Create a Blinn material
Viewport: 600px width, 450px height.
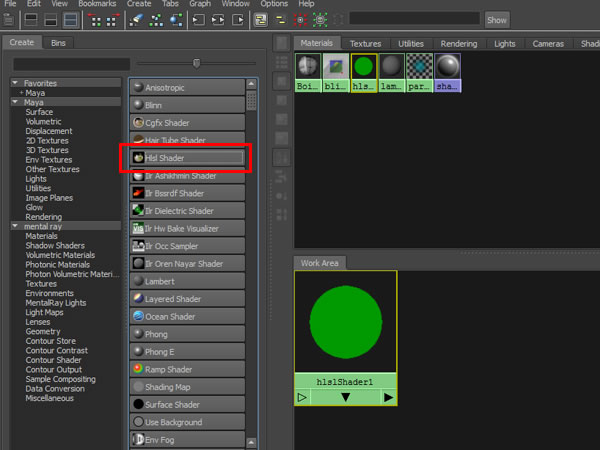(x=187, y=105)
